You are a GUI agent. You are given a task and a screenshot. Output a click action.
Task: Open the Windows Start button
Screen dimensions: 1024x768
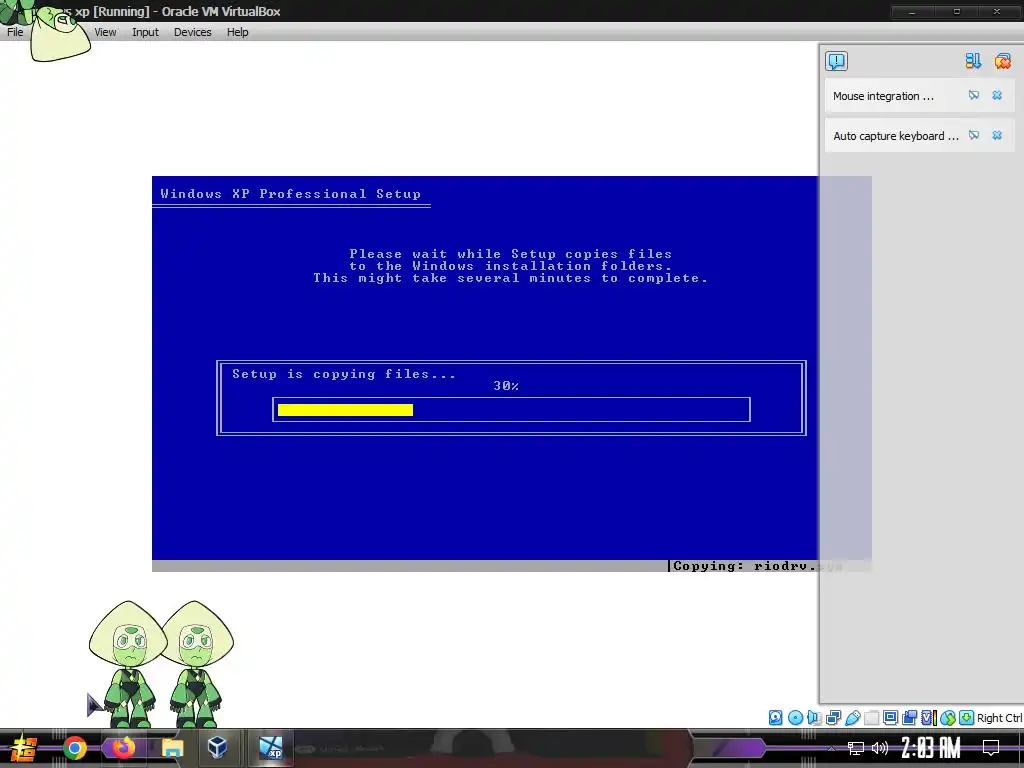(x=24, y=748)
